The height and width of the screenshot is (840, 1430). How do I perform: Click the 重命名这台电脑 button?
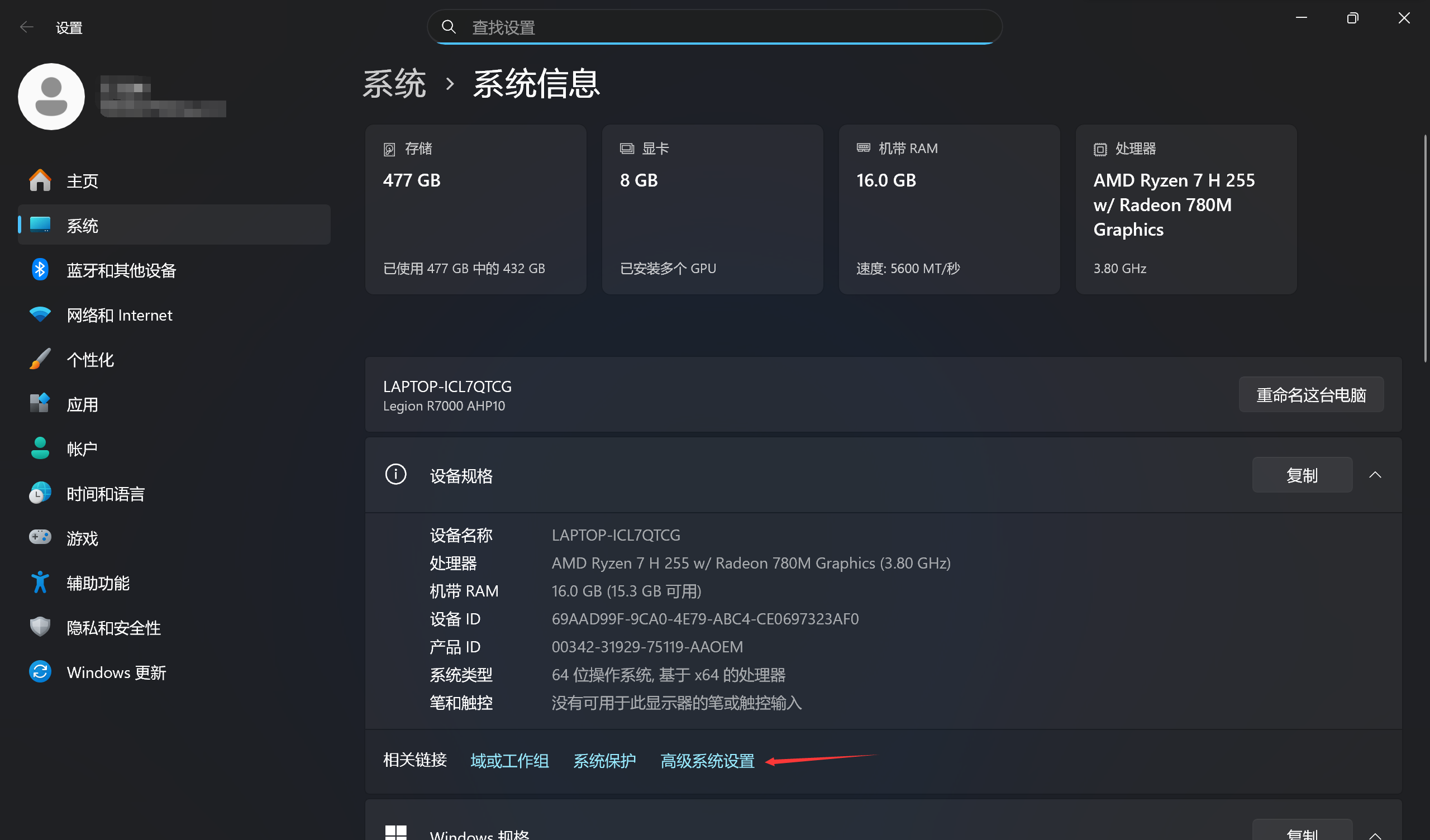(1310, 394)
